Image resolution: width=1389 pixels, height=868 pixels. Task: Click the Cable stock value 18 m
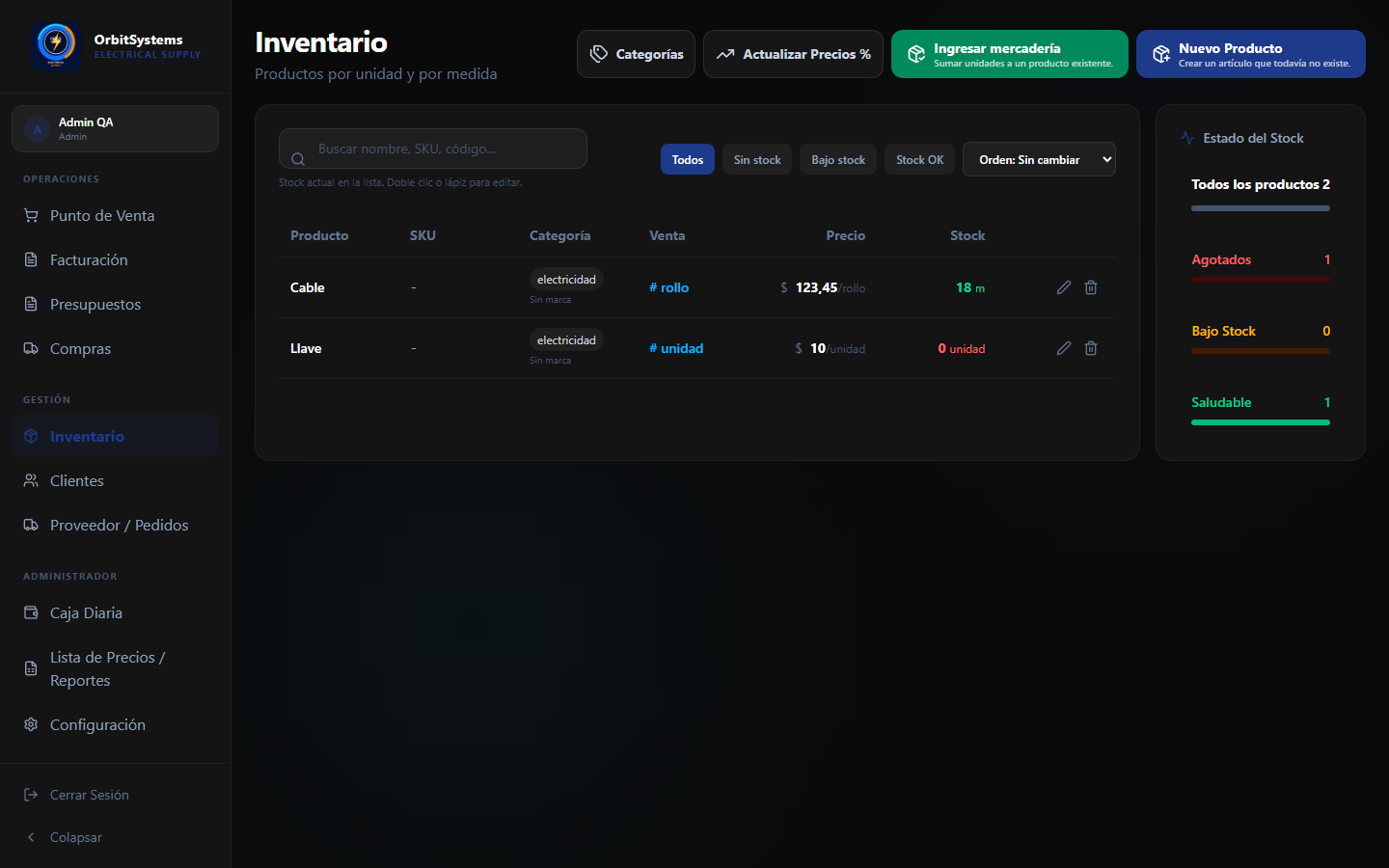[970, 287]
